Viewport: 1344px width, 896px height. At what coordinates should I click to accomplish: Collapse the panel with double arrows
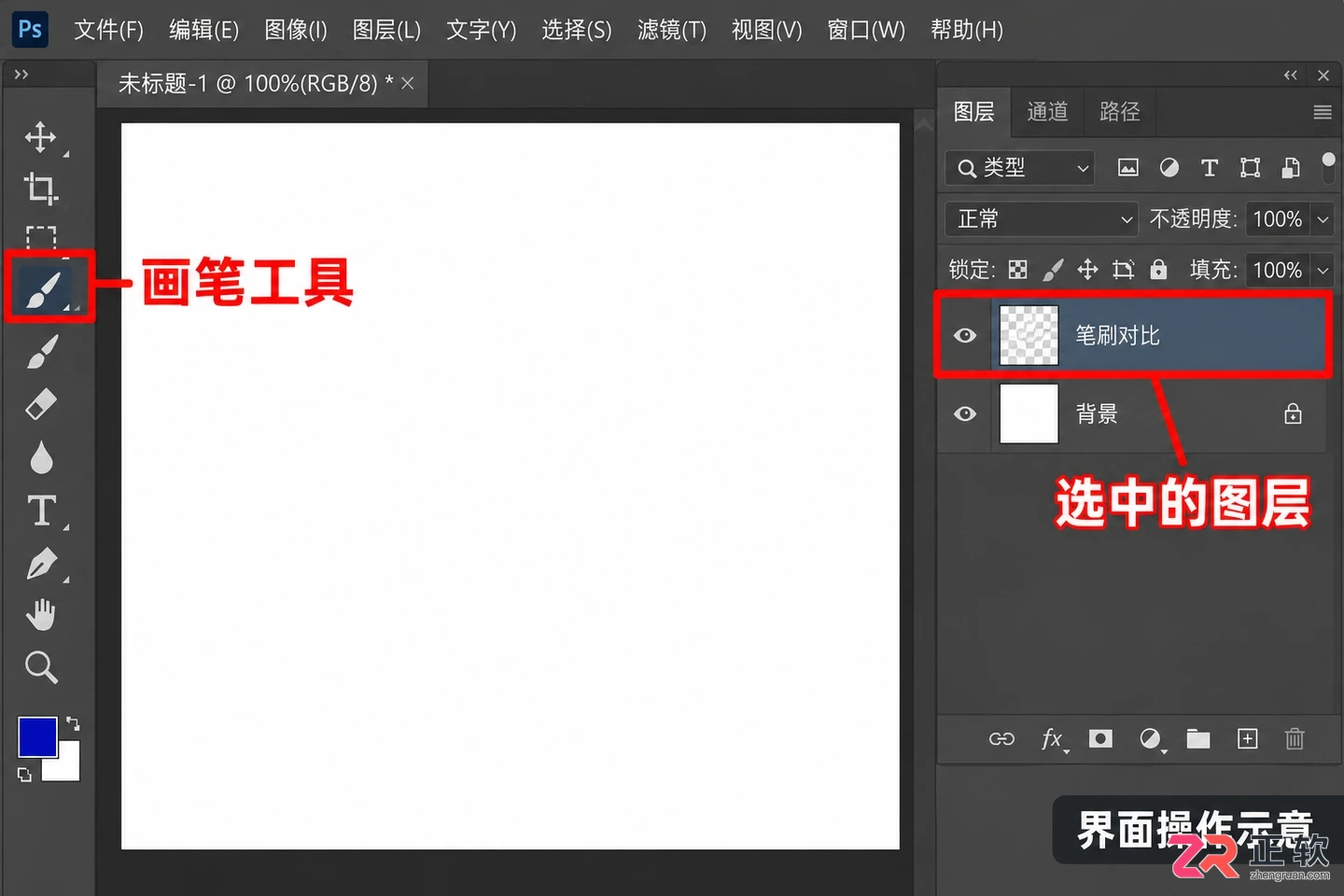point(1291,76)
